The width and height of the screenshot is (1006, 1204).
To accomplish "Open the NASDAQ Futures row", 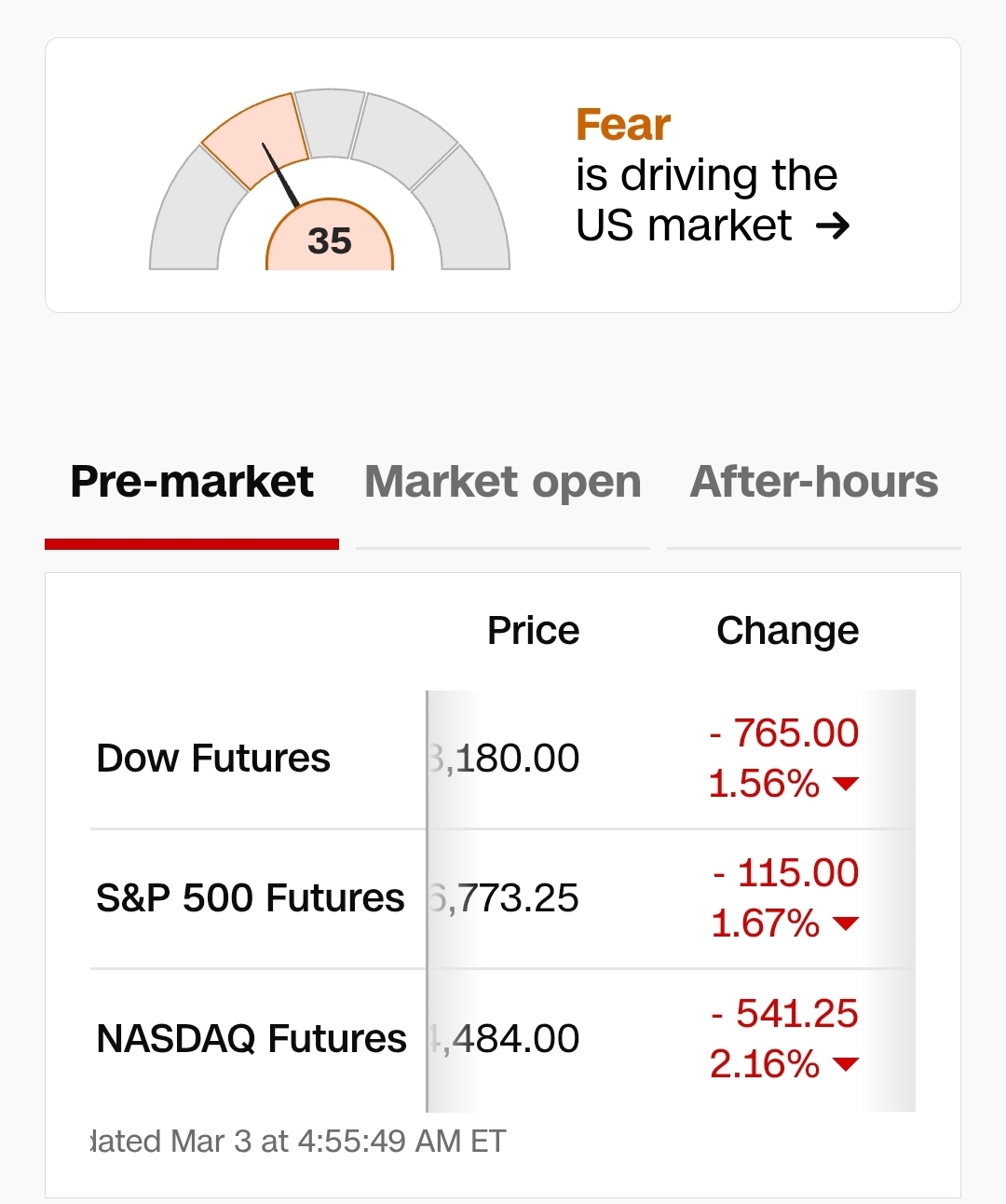I will coord(251,1038).
